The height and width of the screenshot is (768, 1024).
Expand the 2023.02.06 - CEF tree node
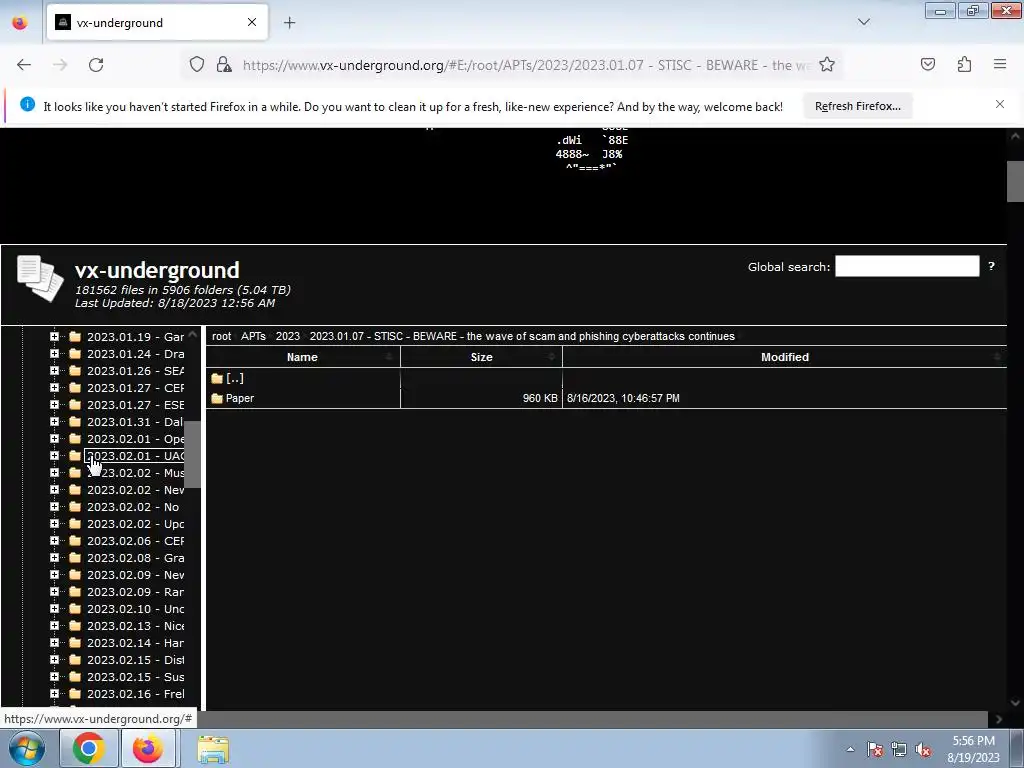pos(54,541)
